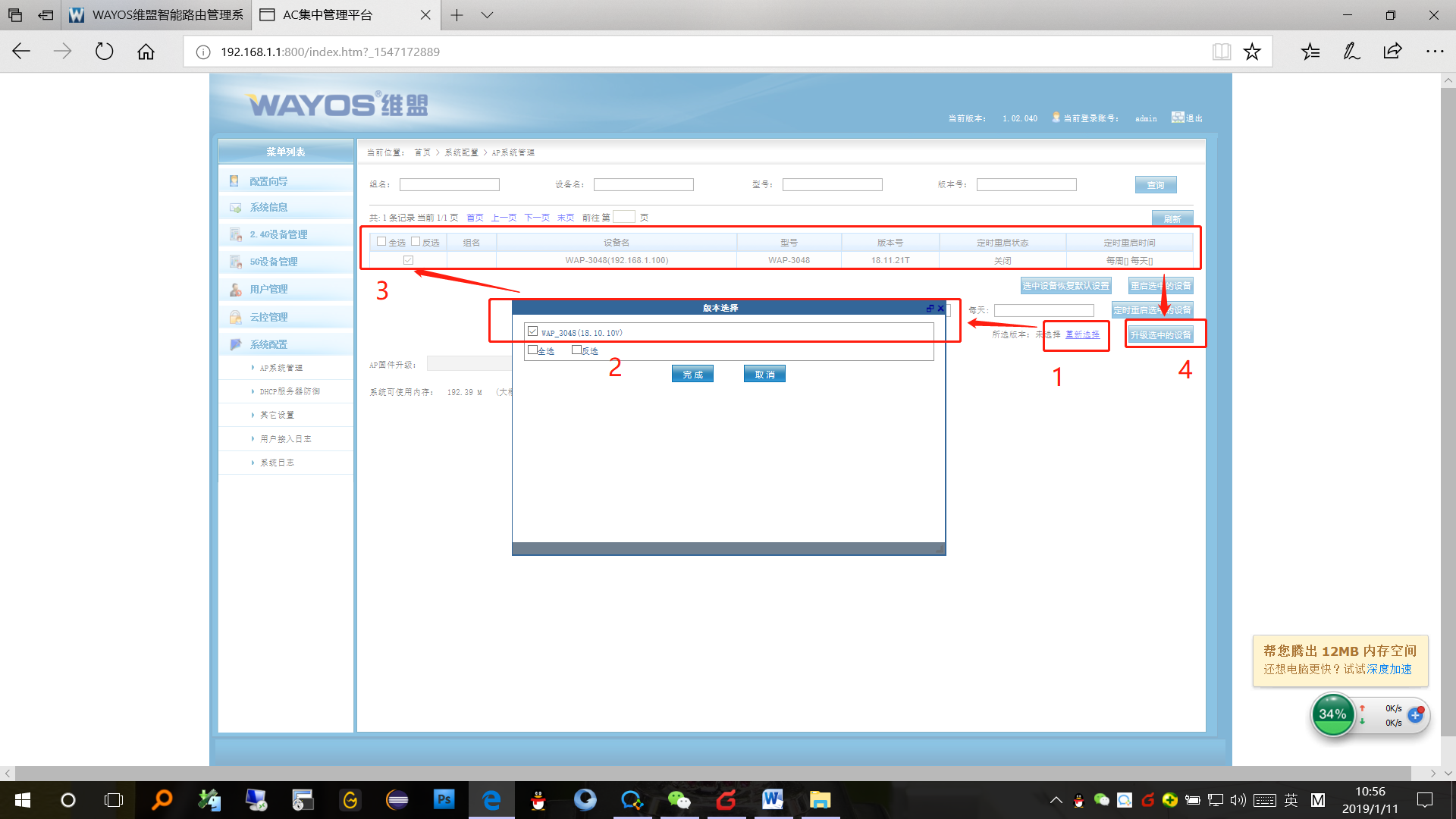
Task: Open a new browser tab
Action: [457, 15]
